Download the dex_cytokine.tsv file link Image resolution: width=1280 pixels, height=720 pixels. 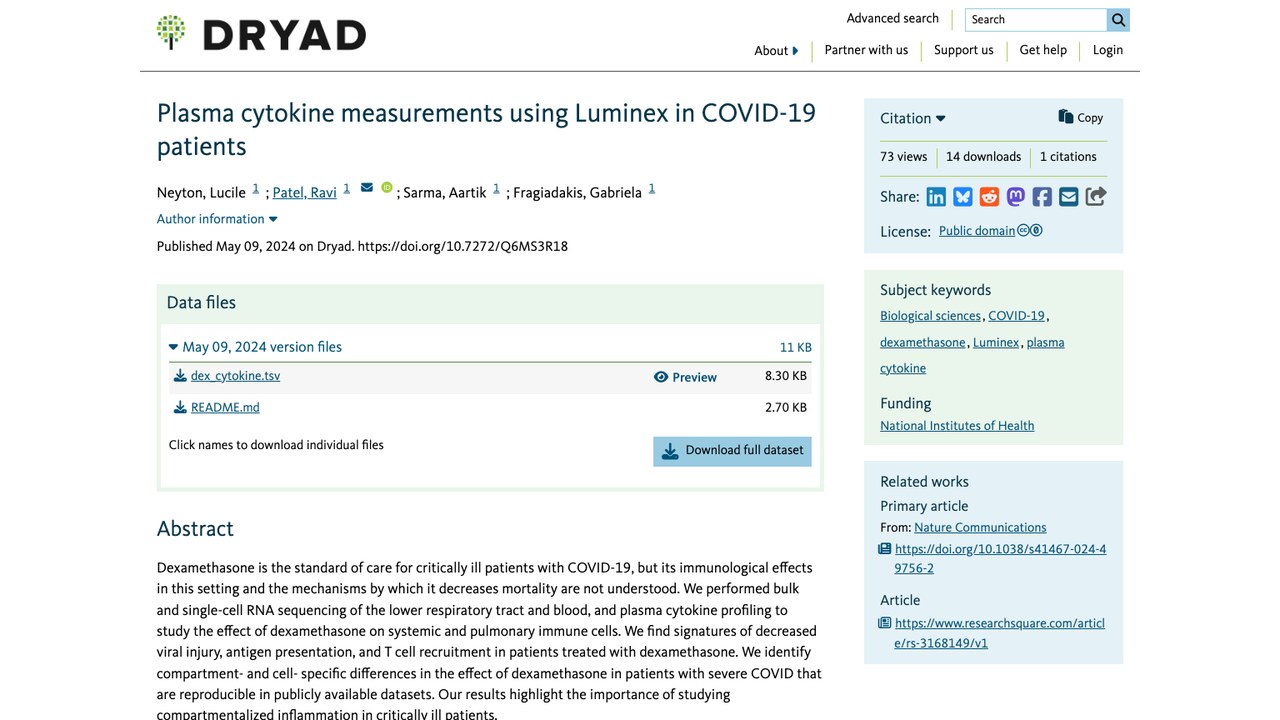(x=235, y=376)
